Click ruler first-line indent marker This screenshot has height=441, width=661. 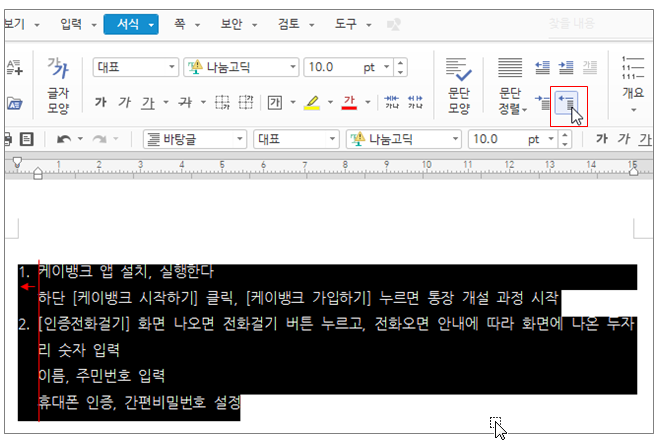pos(17,162)
